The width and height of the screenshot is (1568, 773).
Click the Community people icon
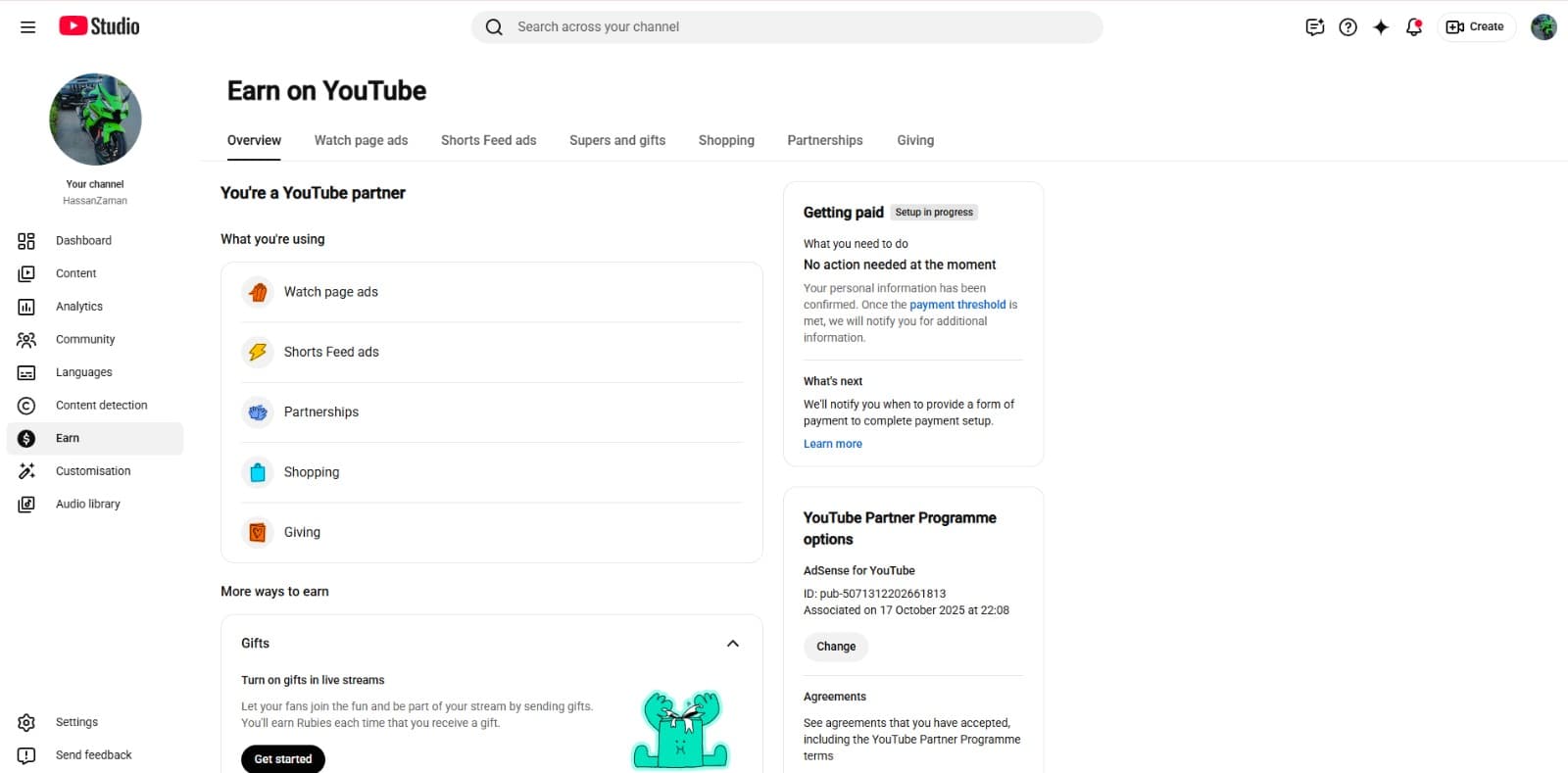click(x=26, y=340)
